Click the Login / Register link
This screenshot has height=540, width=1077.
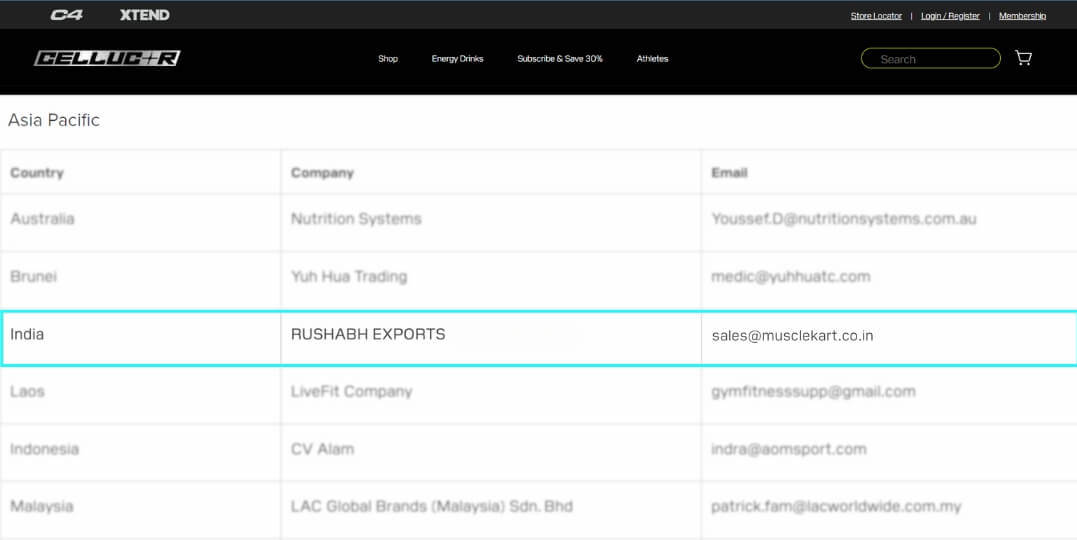coord(950,16)
